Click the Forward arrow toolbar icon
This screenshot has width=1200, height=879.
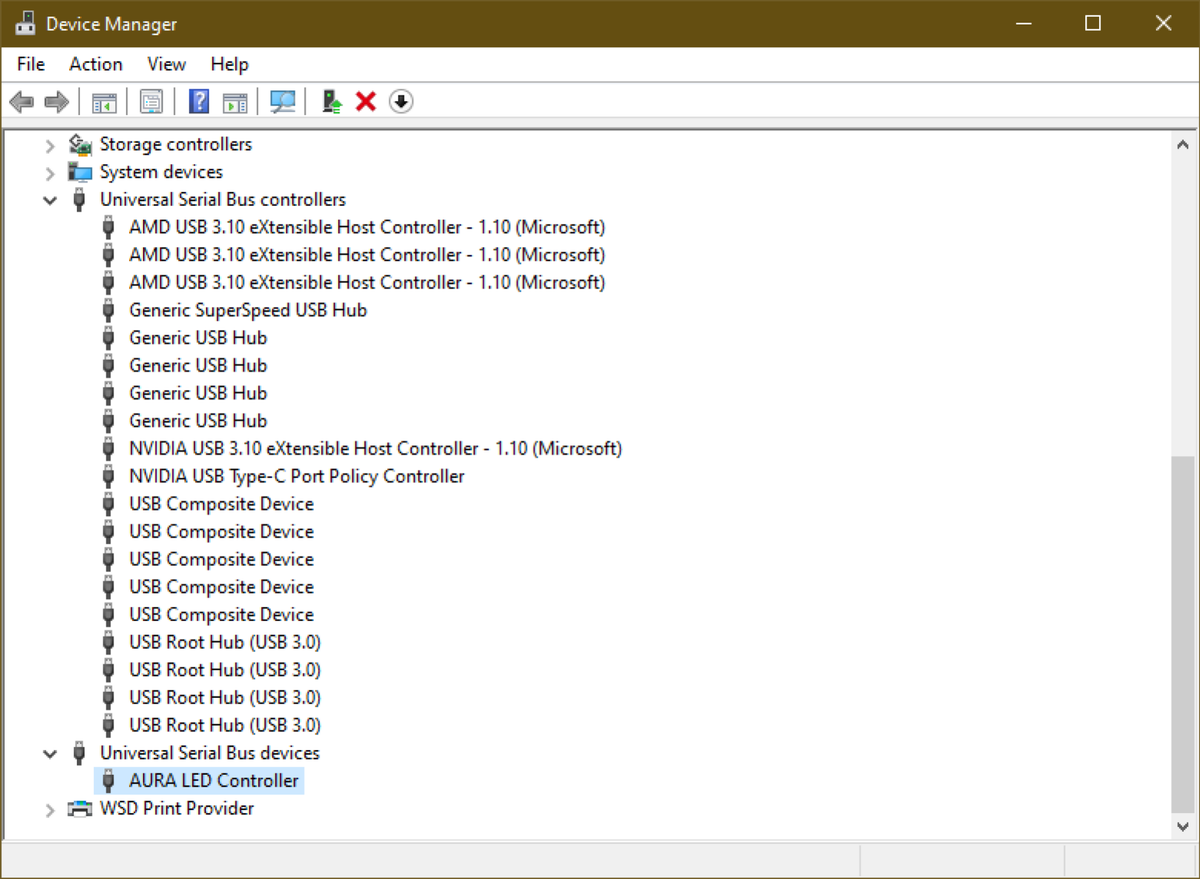[x=57, y=101]
